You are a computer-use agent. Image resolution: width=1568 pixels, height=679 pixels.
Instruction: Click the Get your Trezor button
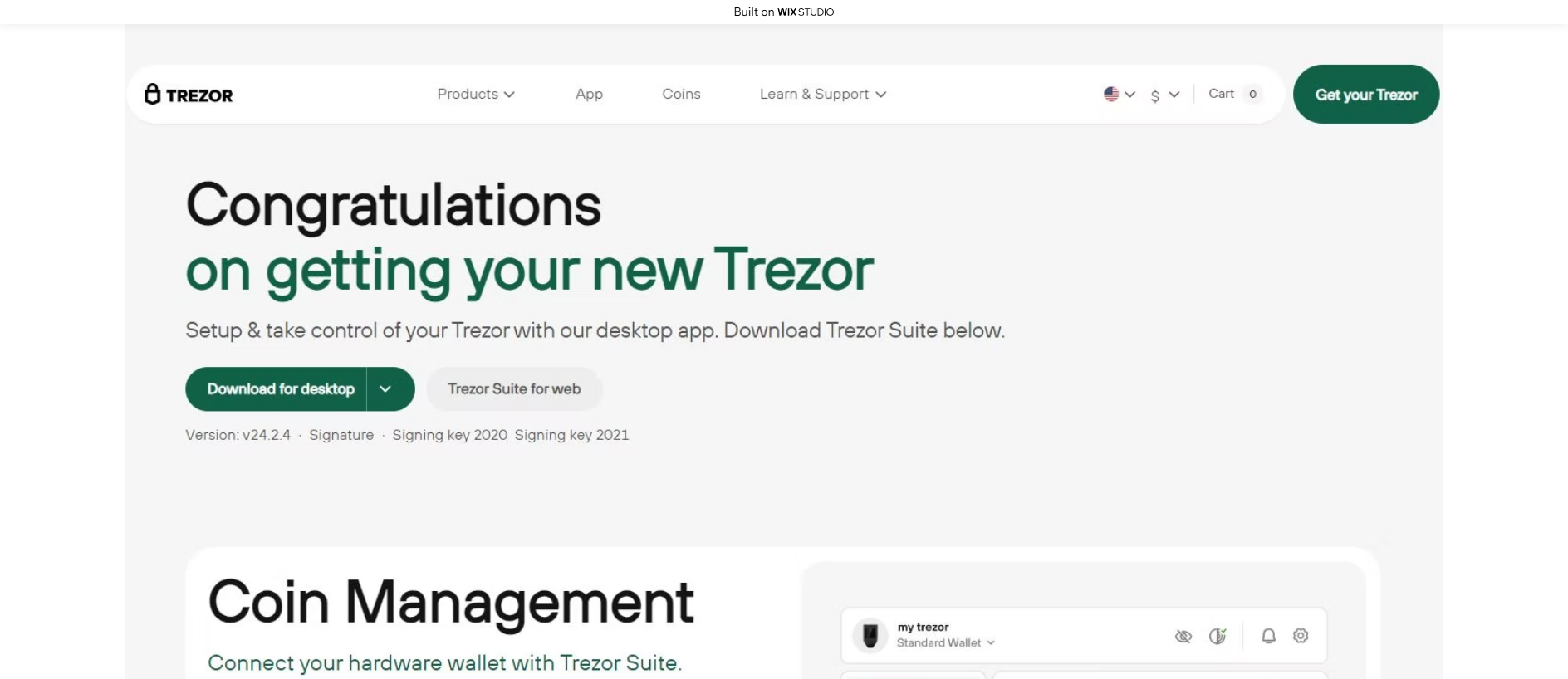(x=1366, y=95)
